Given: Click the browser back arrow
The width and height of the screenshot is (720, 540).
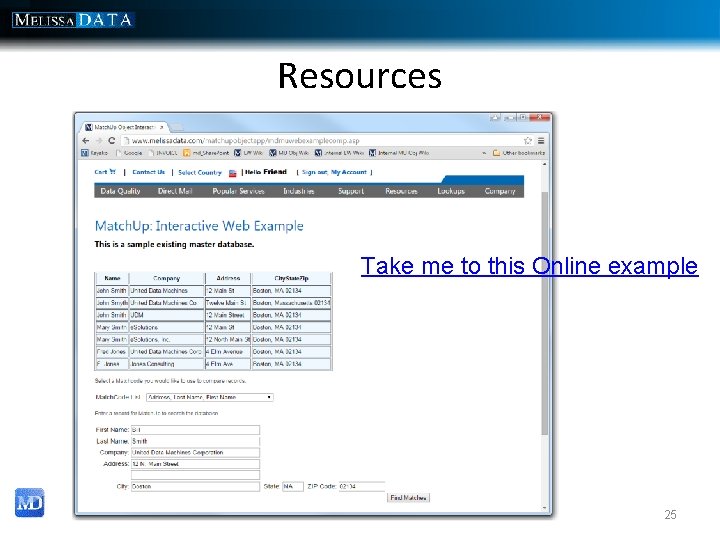Looking at the screenshot, I should [x=85, y=141].
